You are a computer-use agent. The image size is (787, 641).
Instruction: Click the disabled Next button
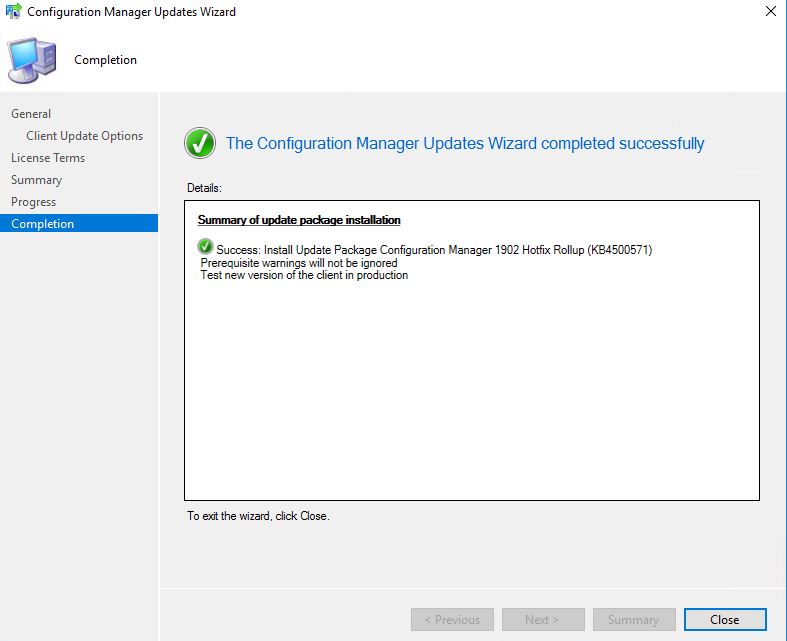pos(543,619)
